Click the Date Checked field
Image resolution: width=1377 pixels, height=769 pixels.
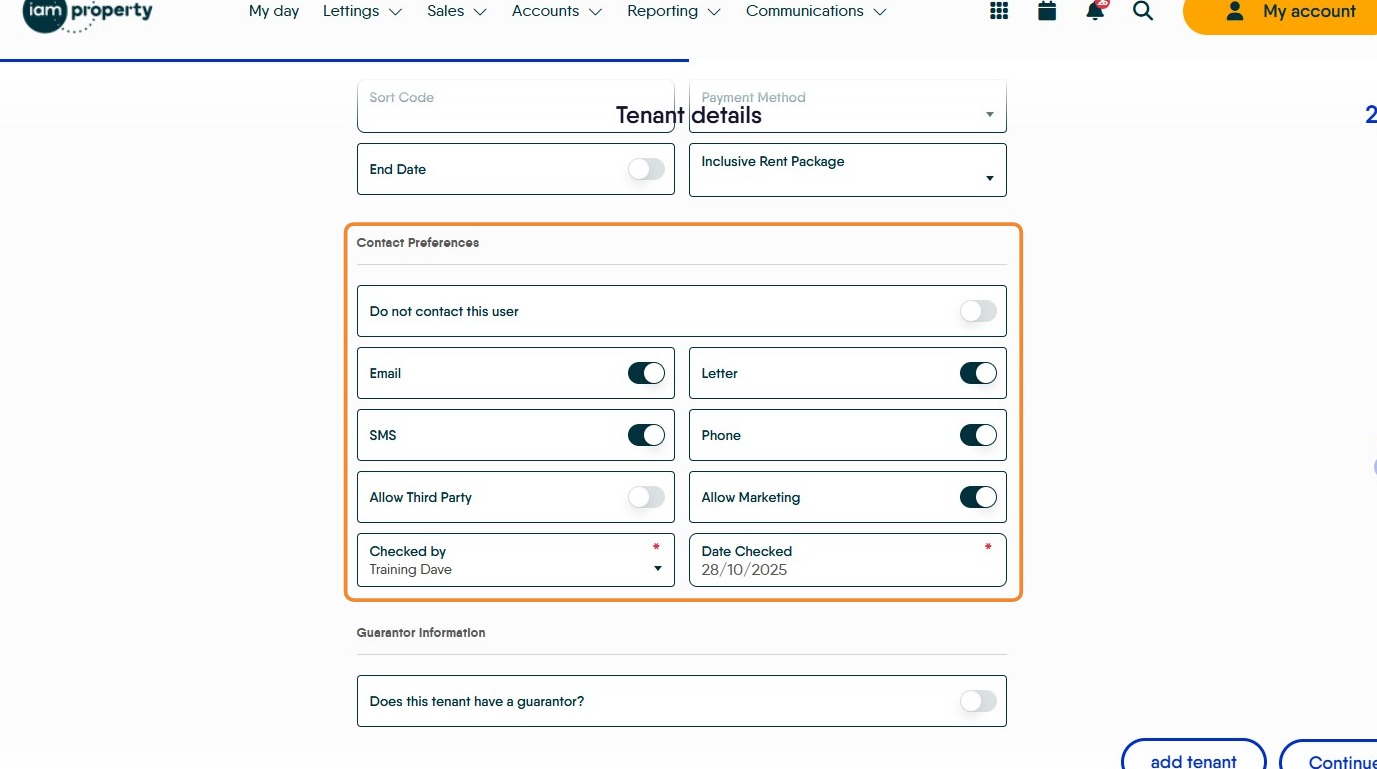(848, 560)
